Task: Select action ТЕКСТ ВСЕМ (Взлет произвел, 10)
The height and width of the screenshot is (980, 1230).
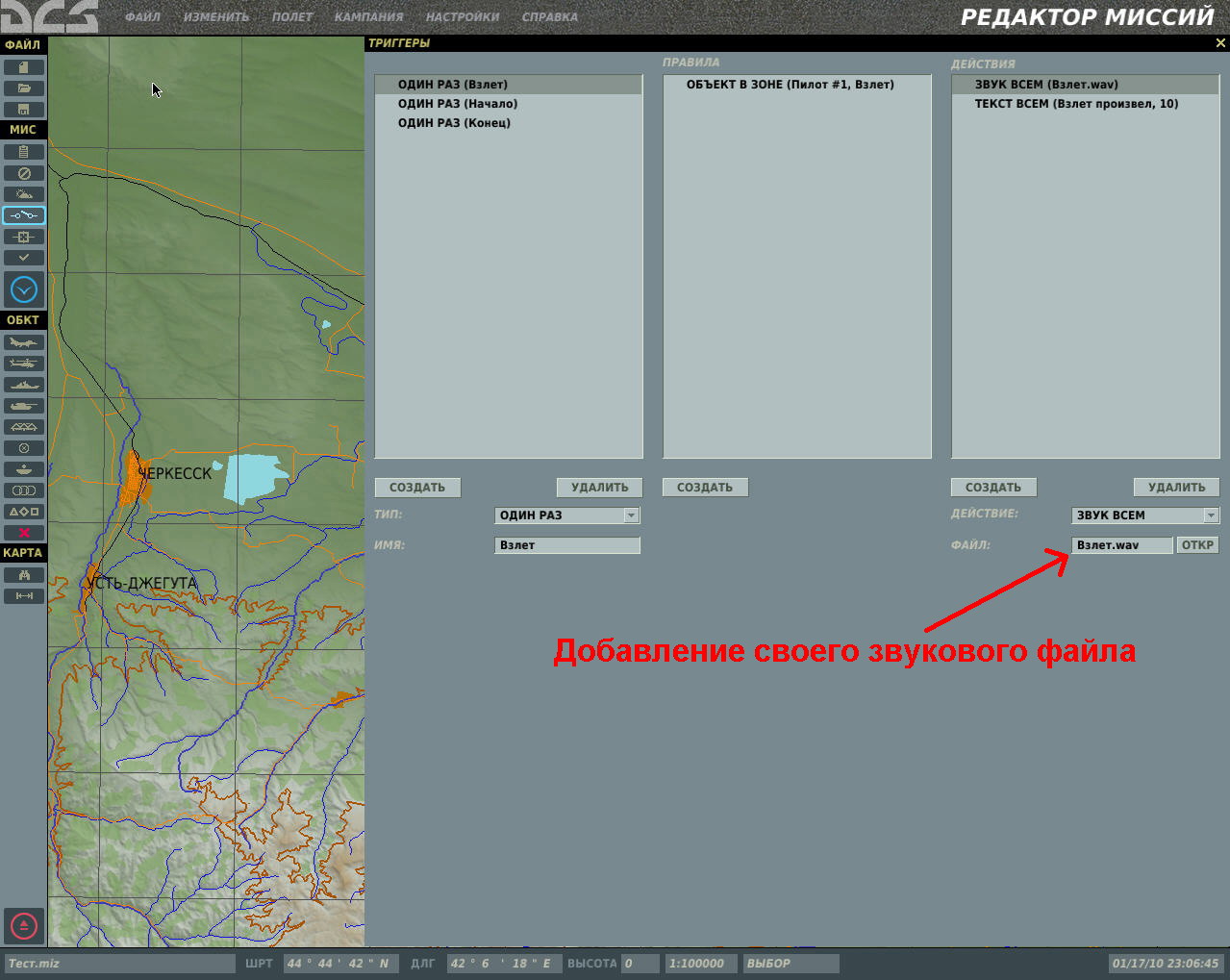Action: click(1086, 104)
